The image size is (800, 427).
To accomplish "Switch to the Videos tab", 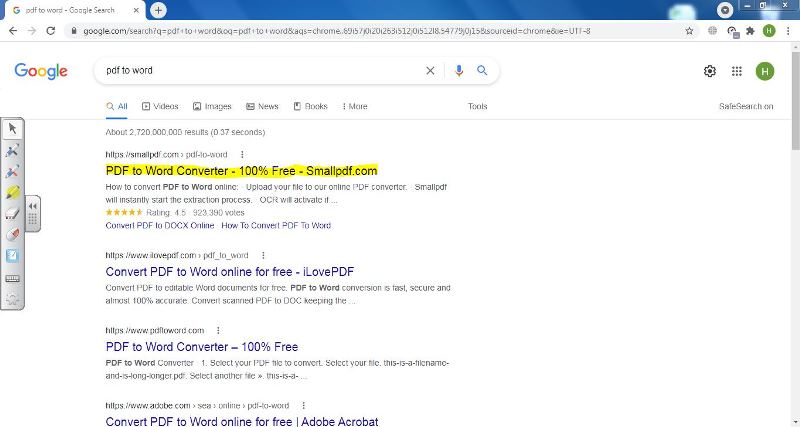I will pyautogui.click(x=160, y=107).
